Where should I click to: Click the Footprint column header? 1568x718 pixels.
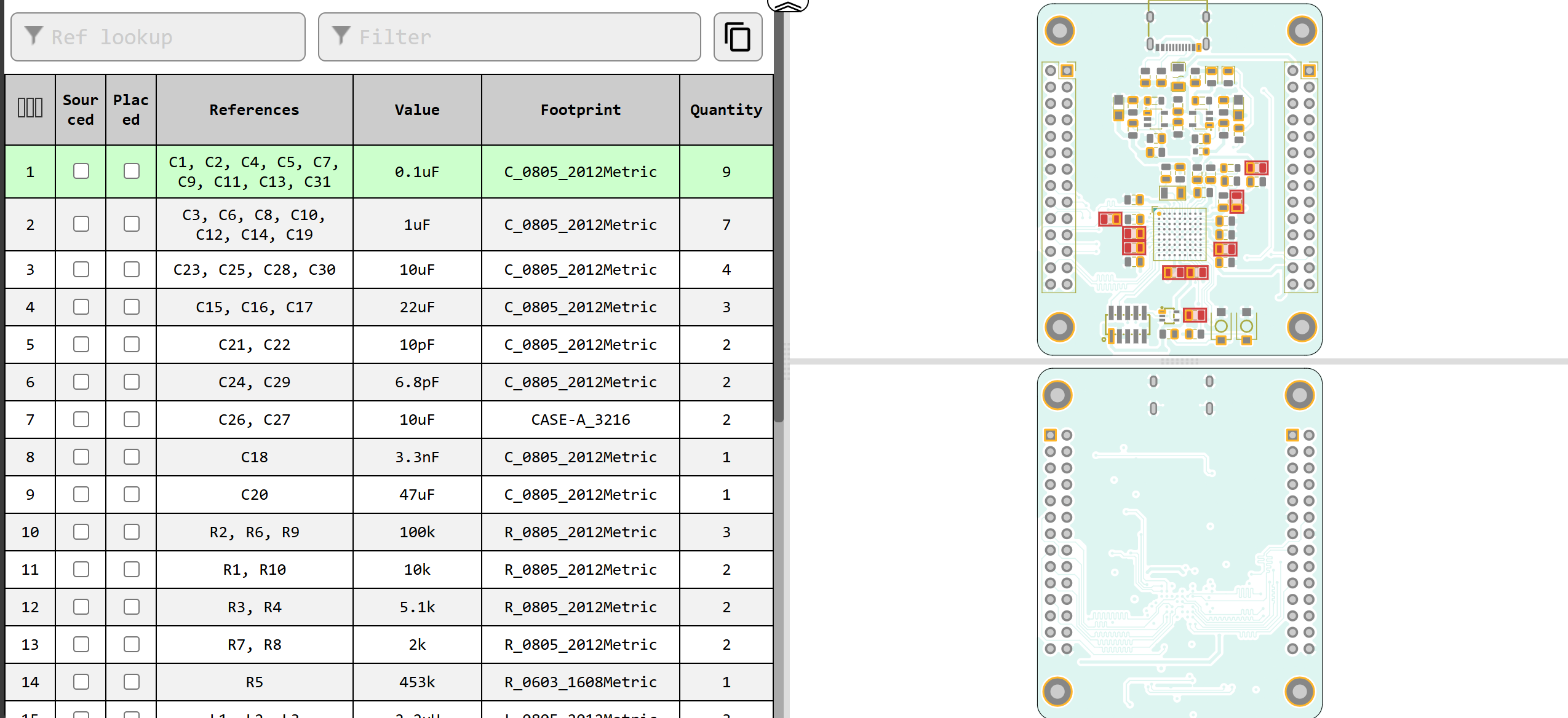tap(580, 109)
